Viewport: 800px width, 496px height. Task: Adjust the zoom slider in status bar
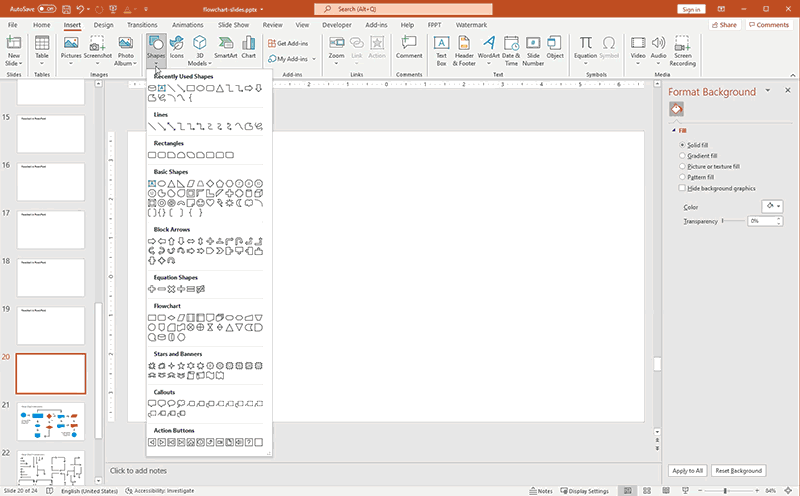(x=724, y=491)
